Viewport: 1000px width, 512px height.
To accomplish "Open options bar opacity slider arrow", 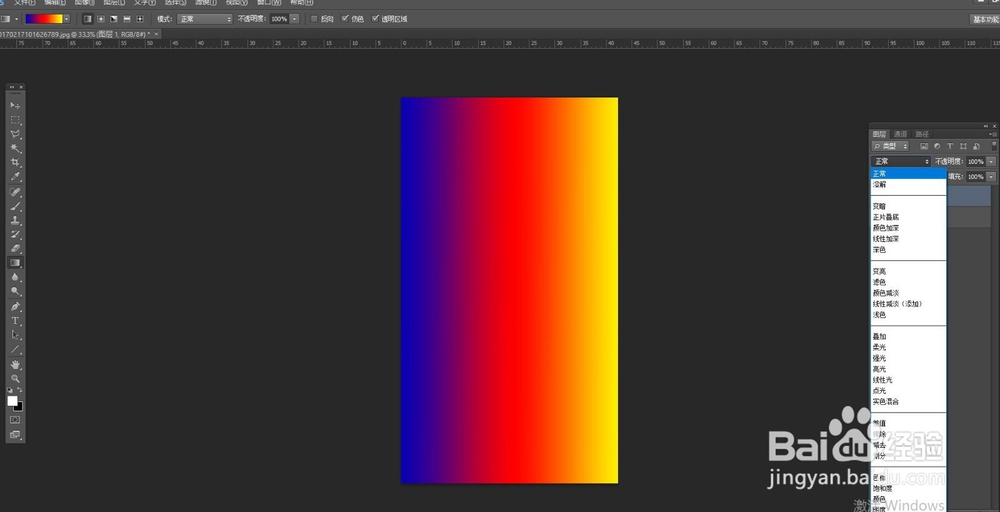I will [294, 19].
